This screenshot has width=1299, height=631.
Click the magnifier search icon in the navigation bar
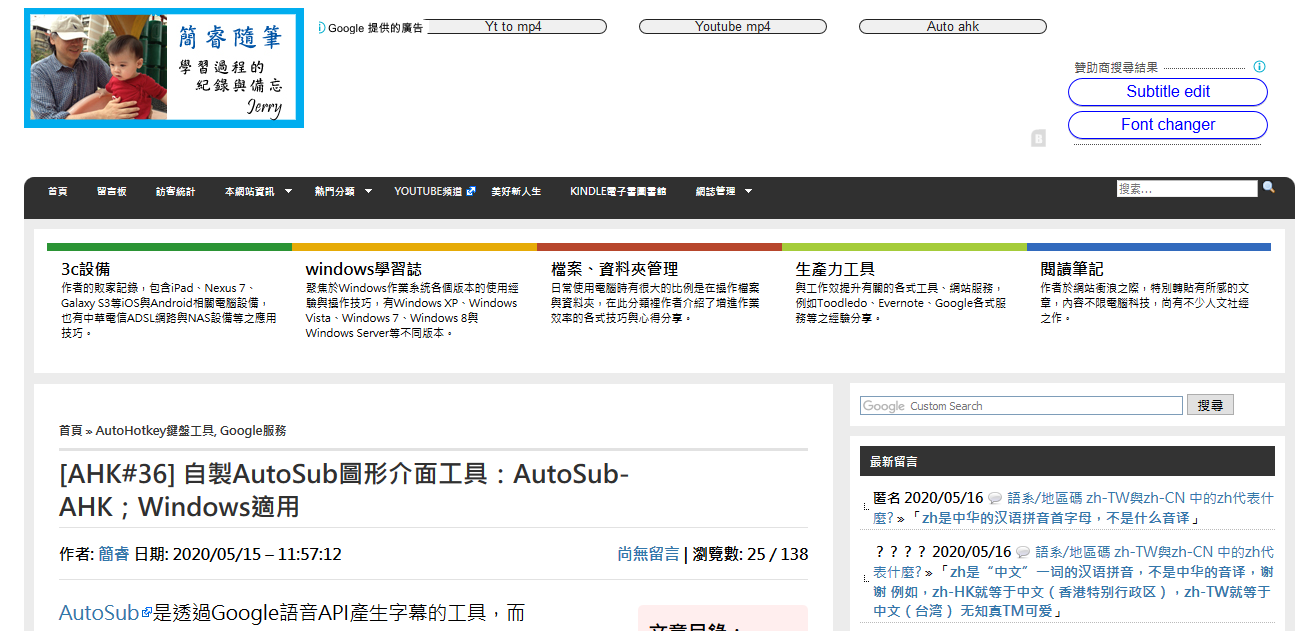[1268, 187]
